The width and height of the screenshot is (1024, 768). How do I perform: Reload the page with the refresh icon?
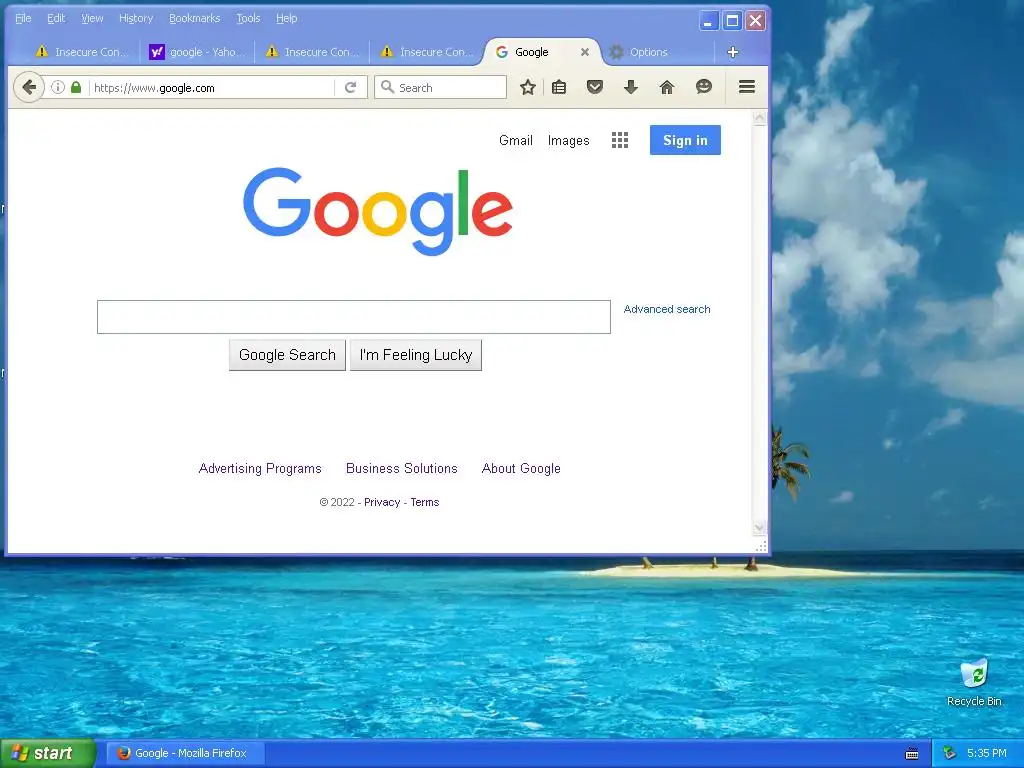tap(351, 88)
